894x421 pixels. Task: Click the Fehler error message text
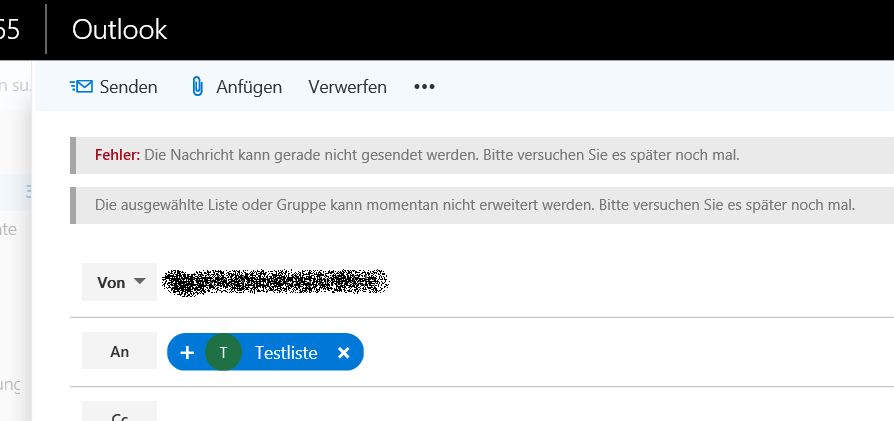point(417,155)
